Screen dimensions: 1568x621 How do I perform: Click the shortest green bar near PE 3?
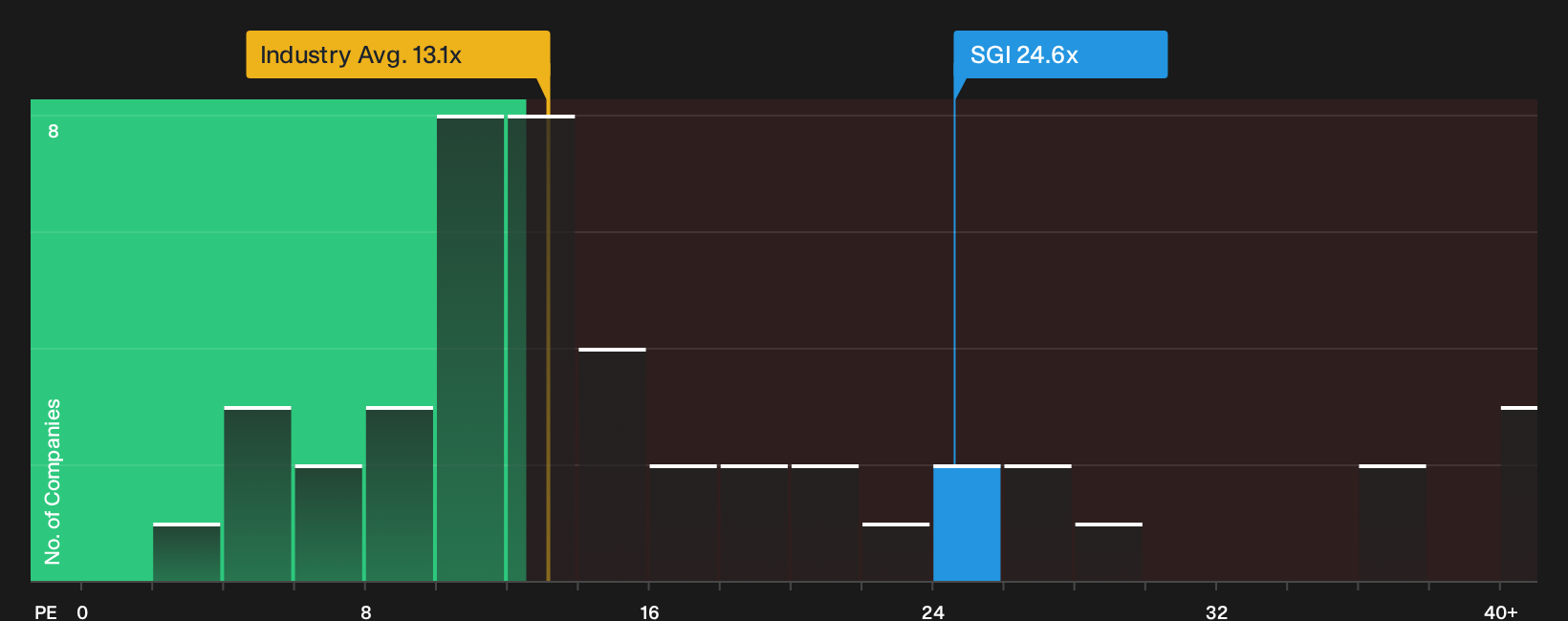point(186,552)
